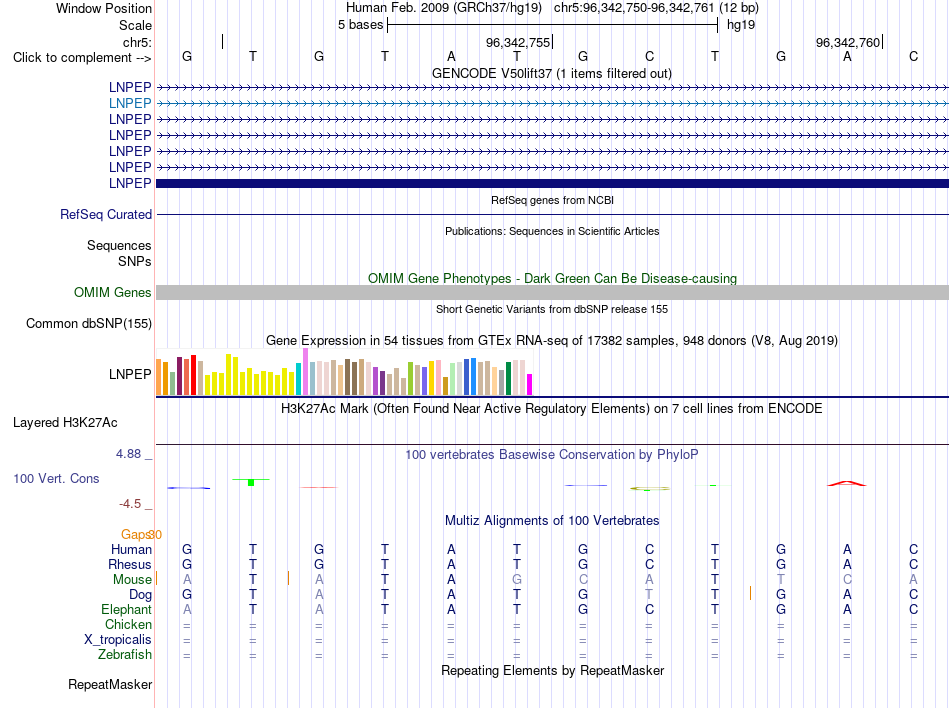This screenshot has width=950, height=708.
Task: Click the red first-tall bar in GTEx chart
Action: pyautogui.click(x=193, y=375)
